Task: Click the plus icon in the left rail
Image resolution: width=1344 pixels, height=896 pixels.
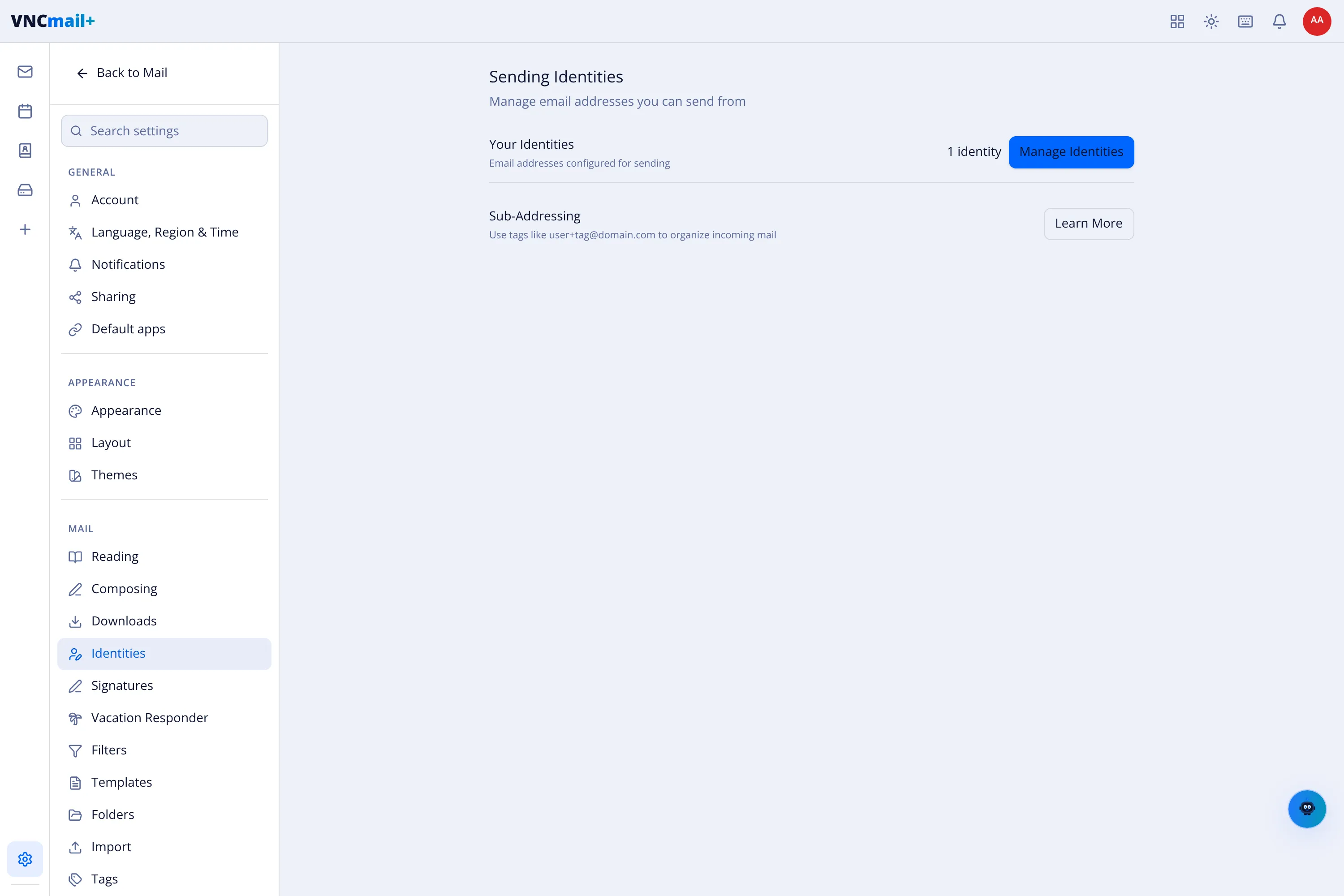Action: click(25, 229)
